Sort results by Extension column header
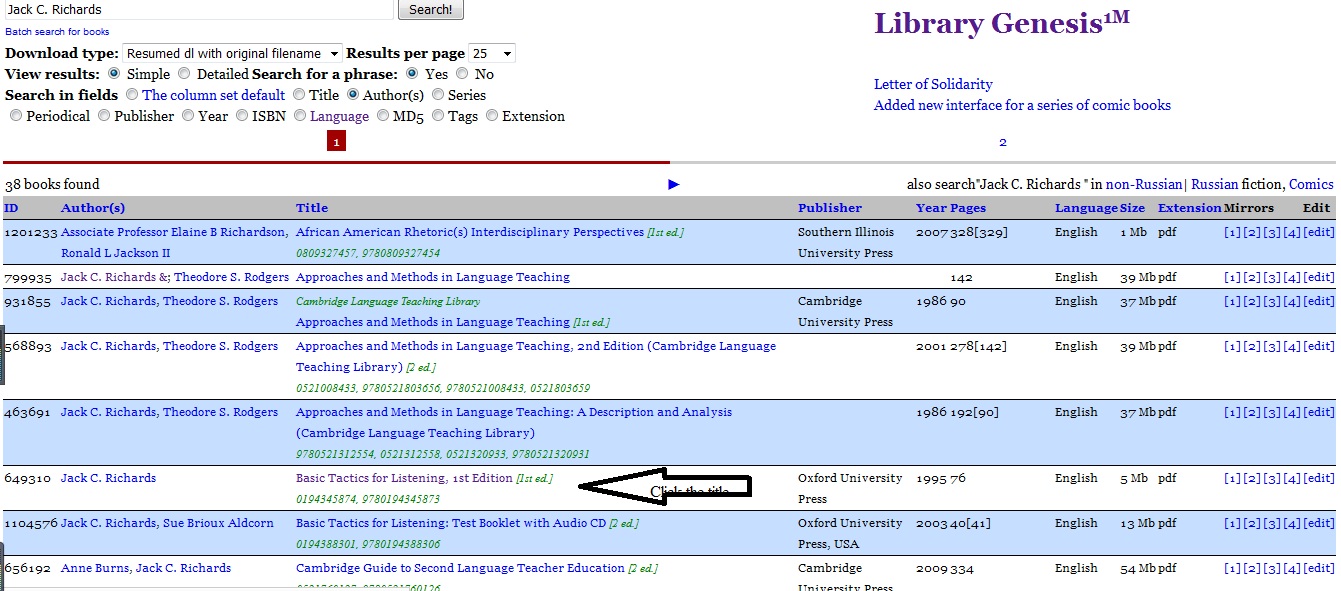Viewport: 1341px width, 591px height. click(x=1190, y=208)
